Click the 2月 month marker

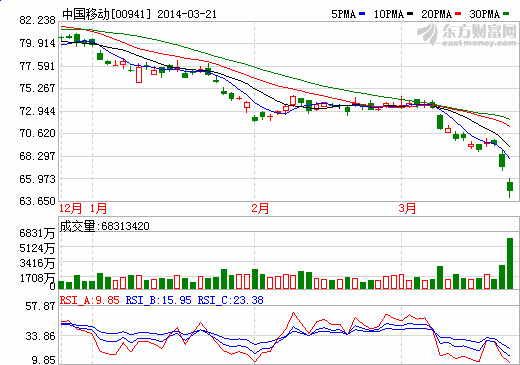(260, 209)
